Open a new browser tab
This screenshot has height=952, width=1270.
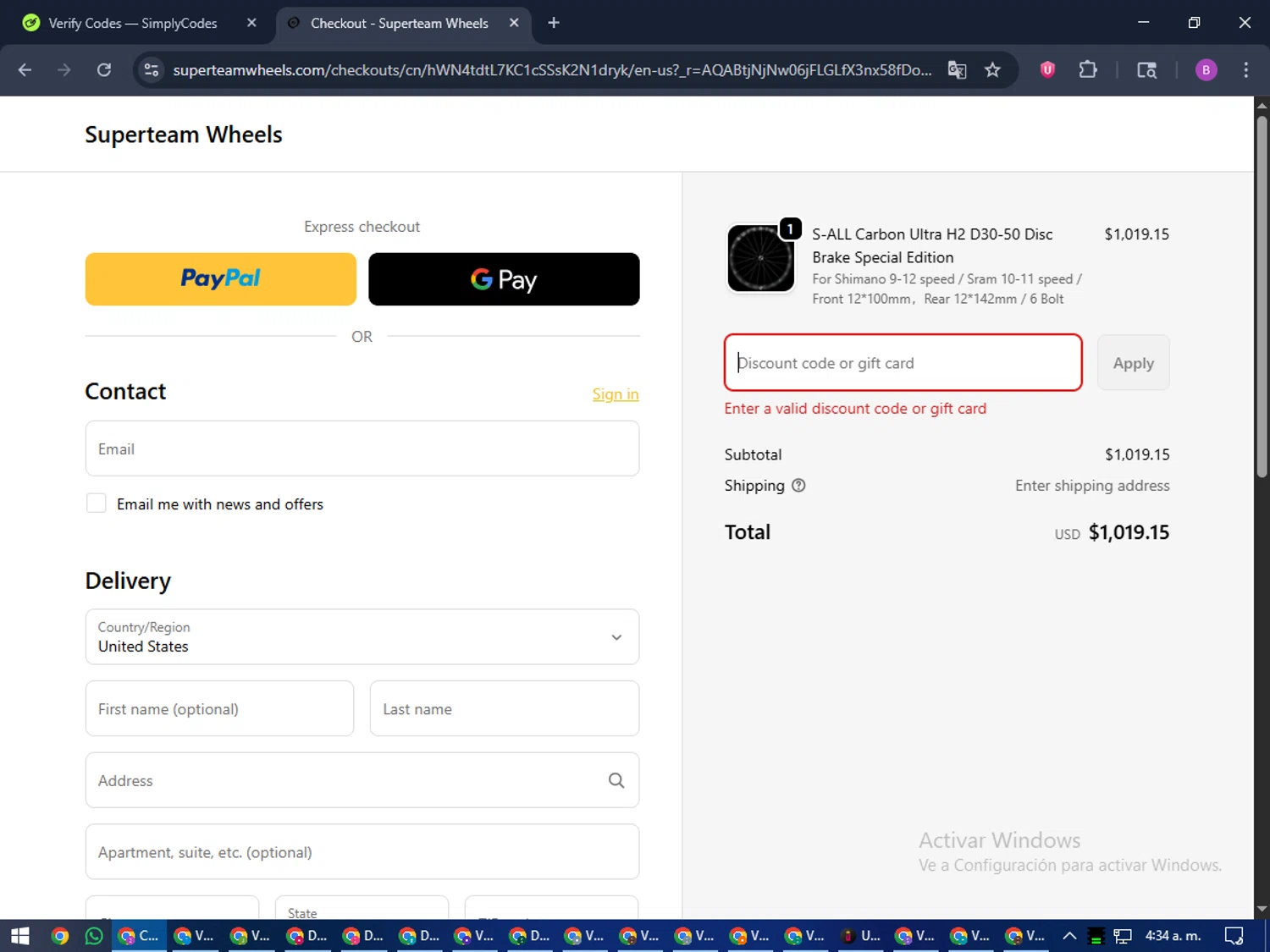click(554, 23)
